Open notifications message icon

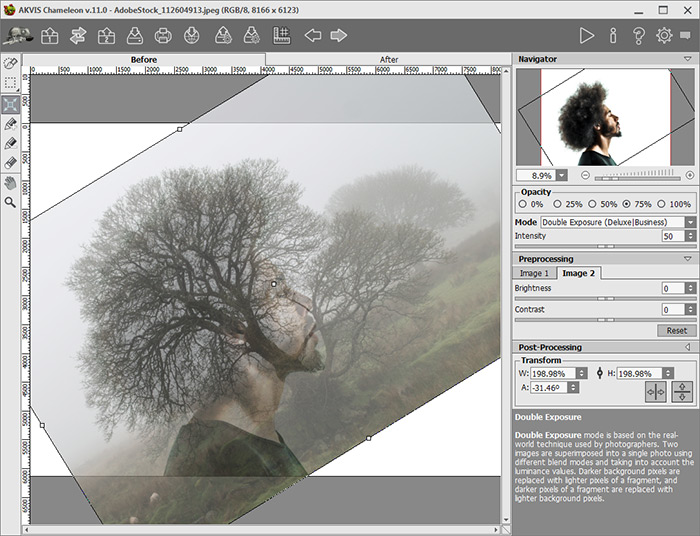coord(685,35)
